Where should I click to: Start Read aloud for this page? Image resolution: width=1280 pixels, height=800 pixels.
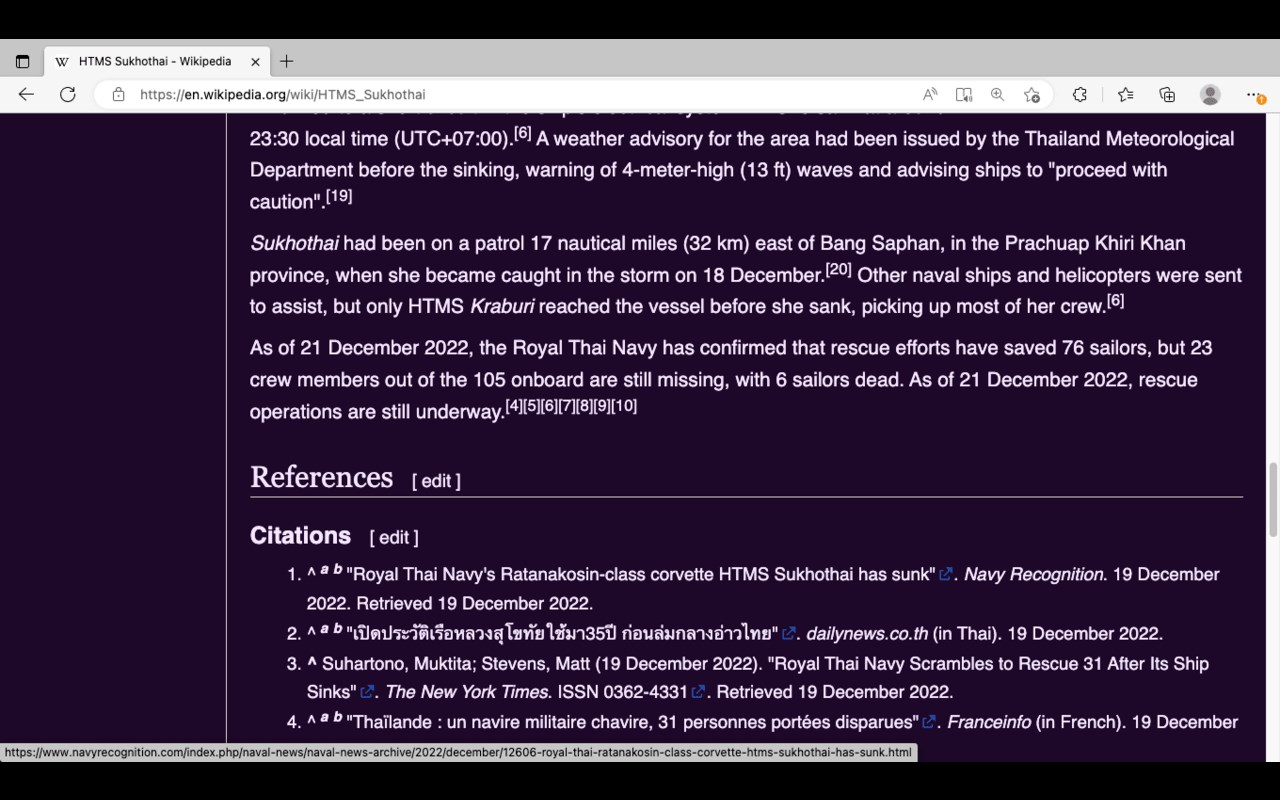coord(930,94)
